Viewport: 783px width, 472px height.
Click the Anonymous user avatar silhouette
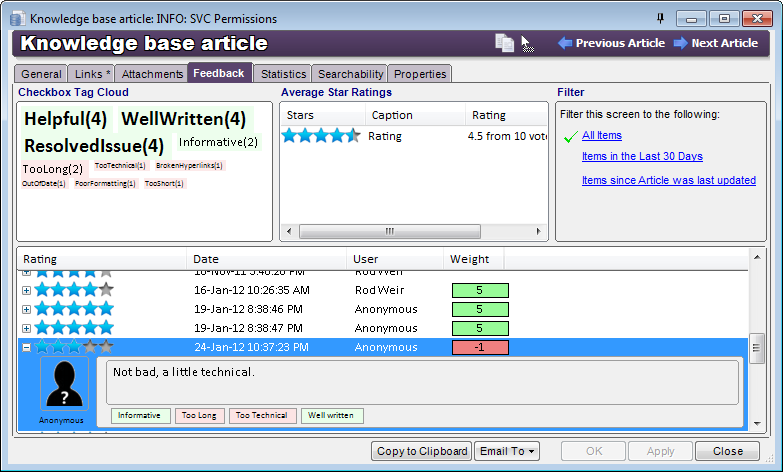point(64,383)
